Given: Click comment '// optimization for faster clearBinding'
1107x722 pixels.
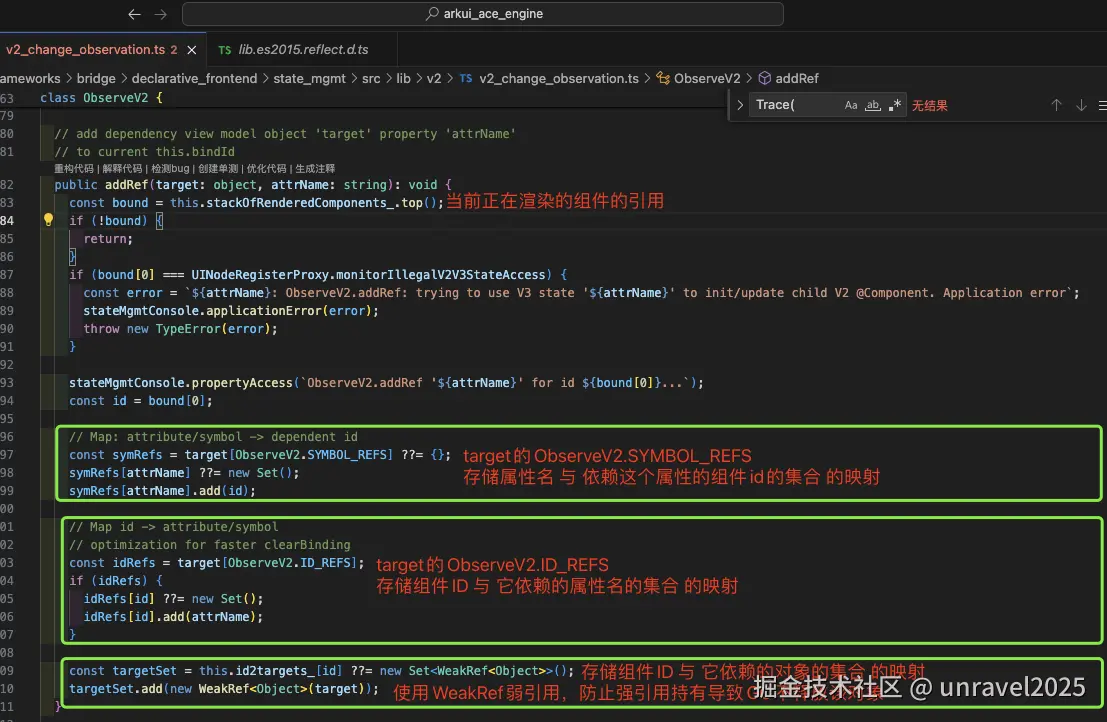Looking at the screenshot, I should pyautogui.click(x=210, y=545).
